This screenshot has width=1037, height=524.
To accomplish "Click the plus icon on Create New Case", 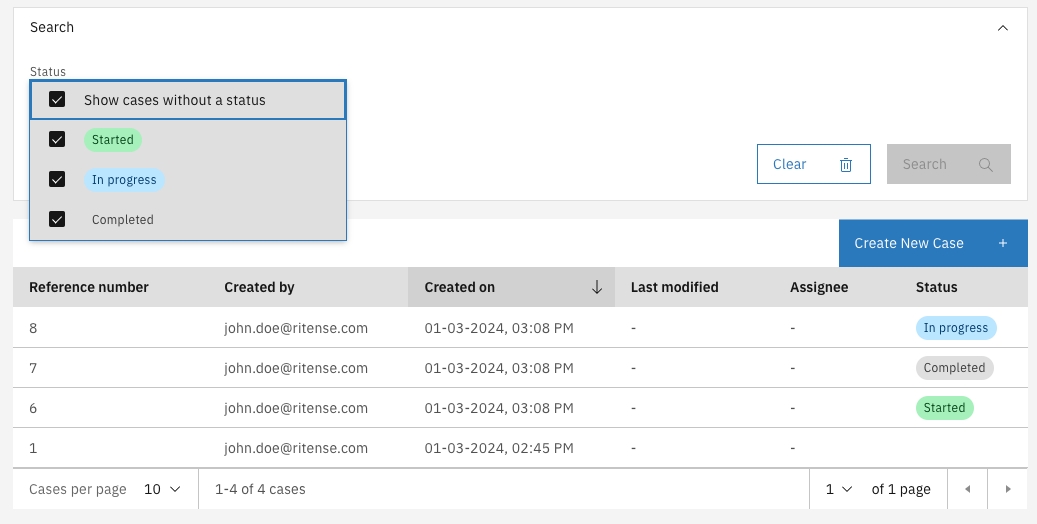I will [x=1003, y=243].
